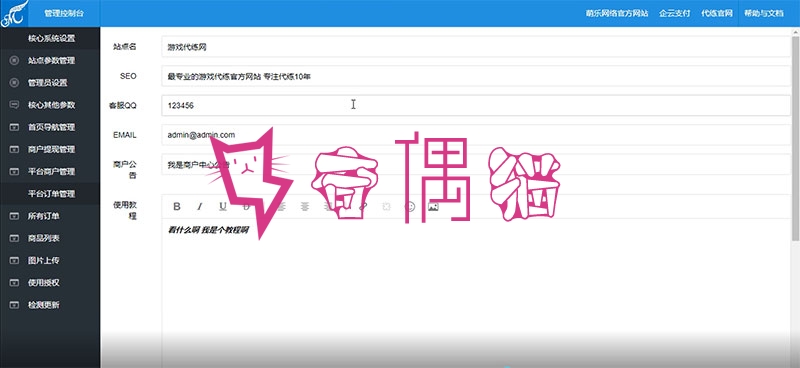Toggle bold formatting in the editor

(x=177, y=206)
